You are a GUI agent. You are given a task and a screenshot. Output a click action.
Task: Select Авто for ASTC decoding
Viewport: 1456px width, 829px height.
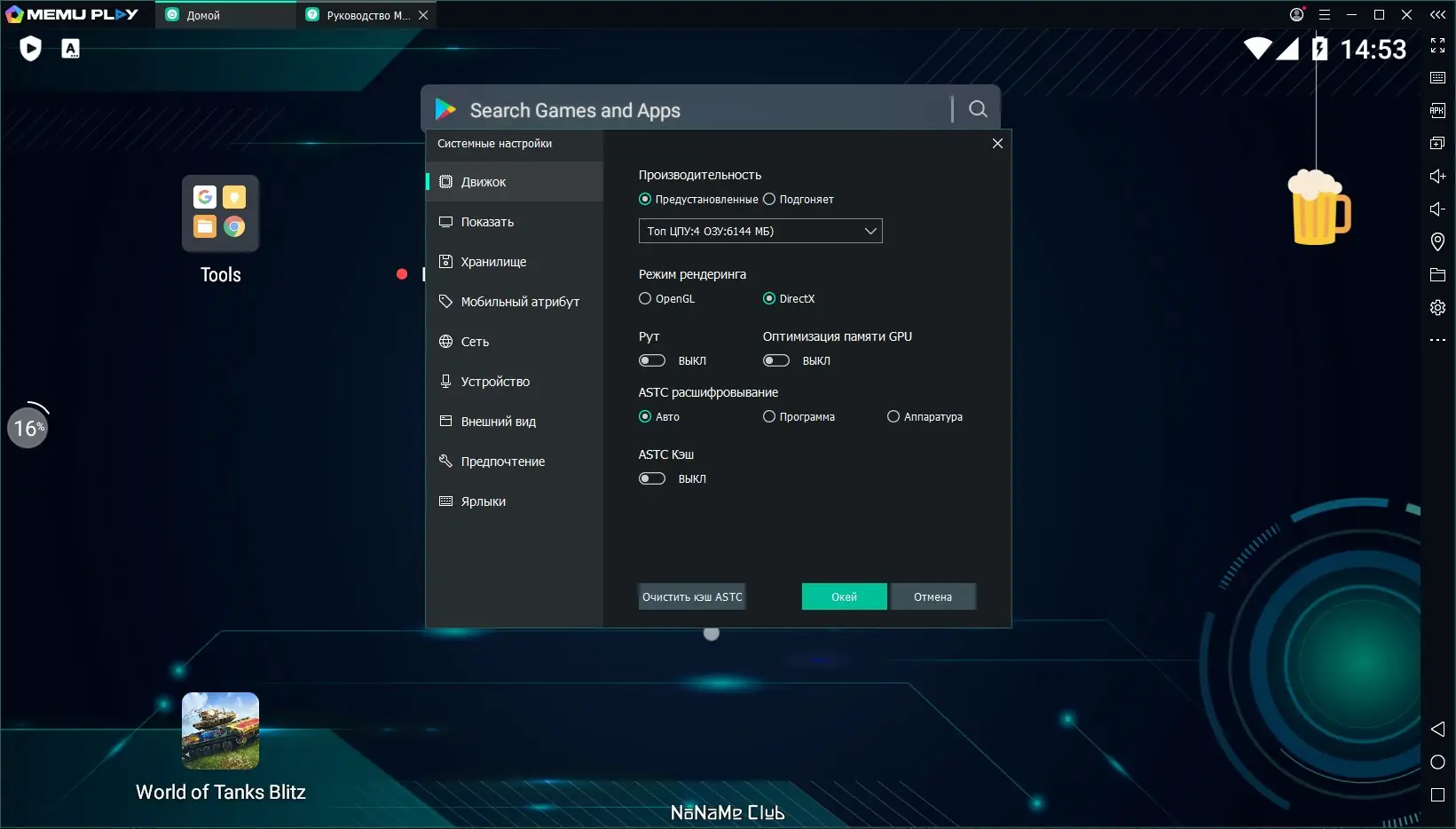659,416
